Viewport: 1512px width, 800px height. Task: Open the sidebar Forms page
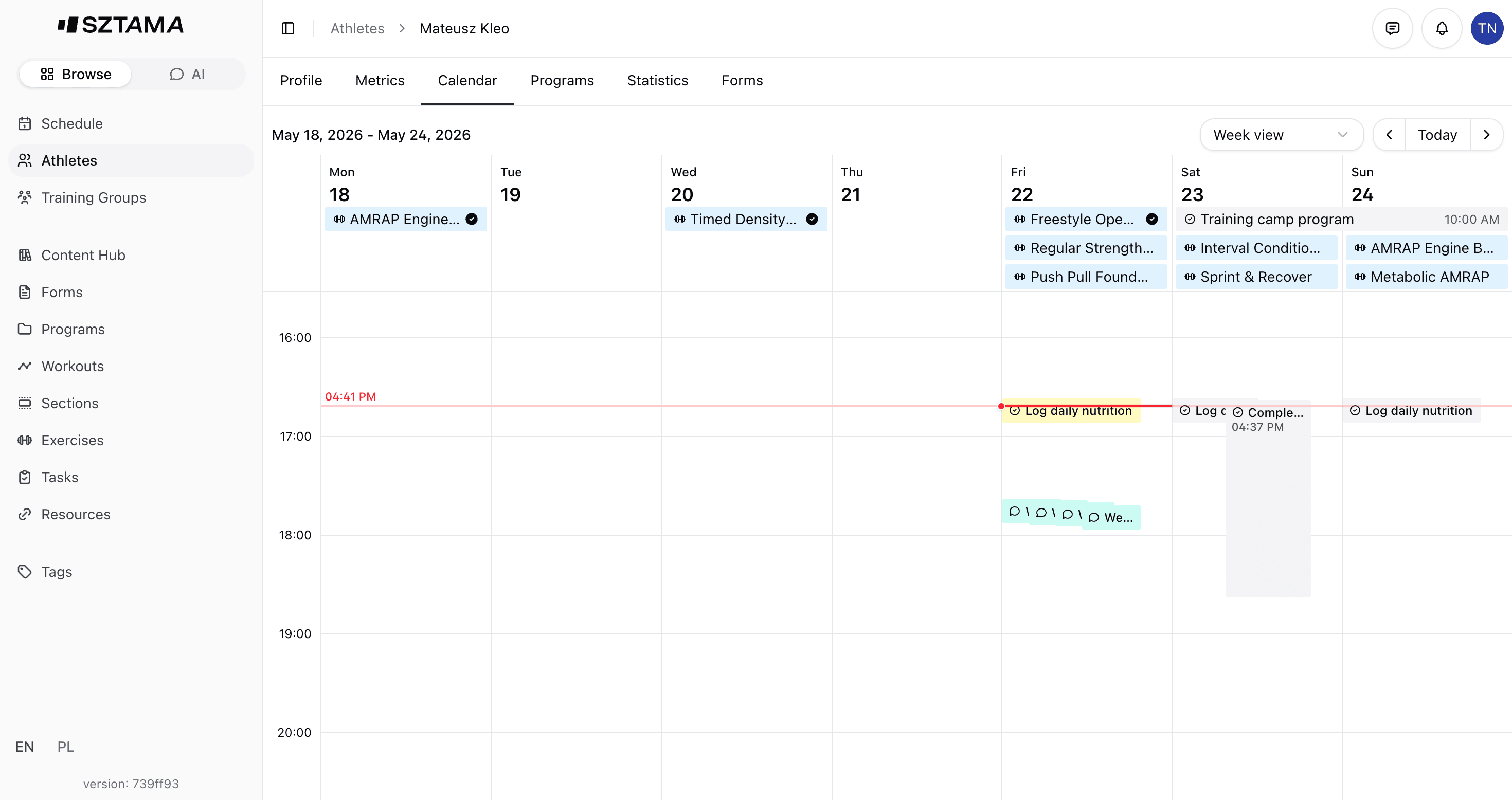[131, 292]
